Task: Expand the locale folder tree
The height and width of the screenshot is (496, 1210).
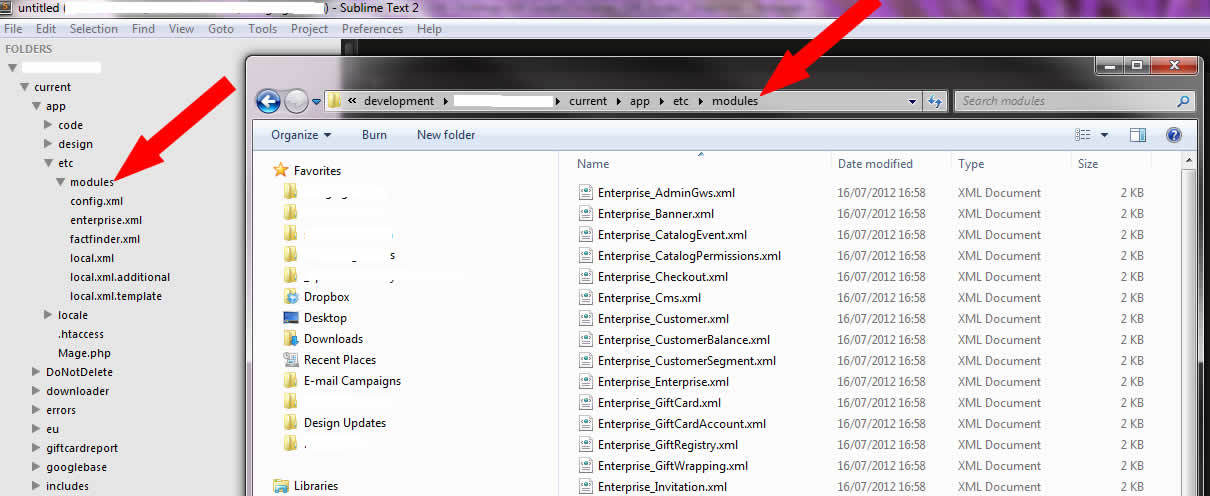Action: point(49,315)
